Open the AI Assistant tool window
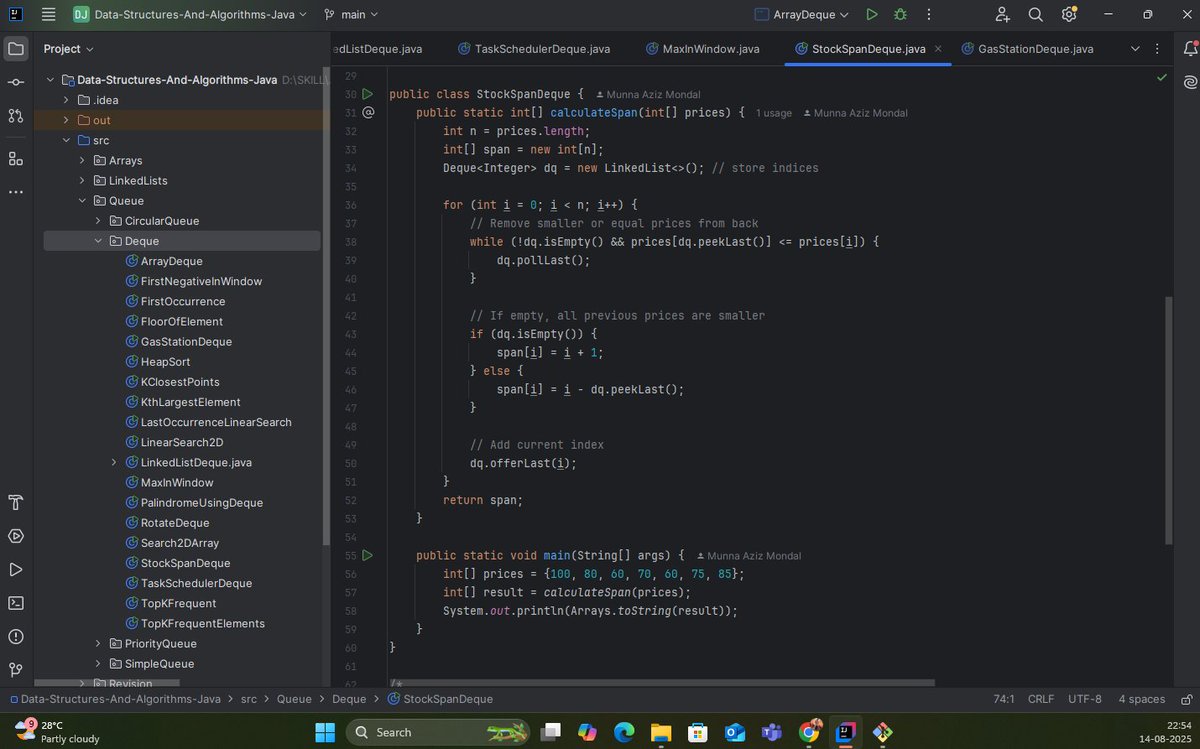The height and width of the screenshot is (749, 1200). [1189, 82]
